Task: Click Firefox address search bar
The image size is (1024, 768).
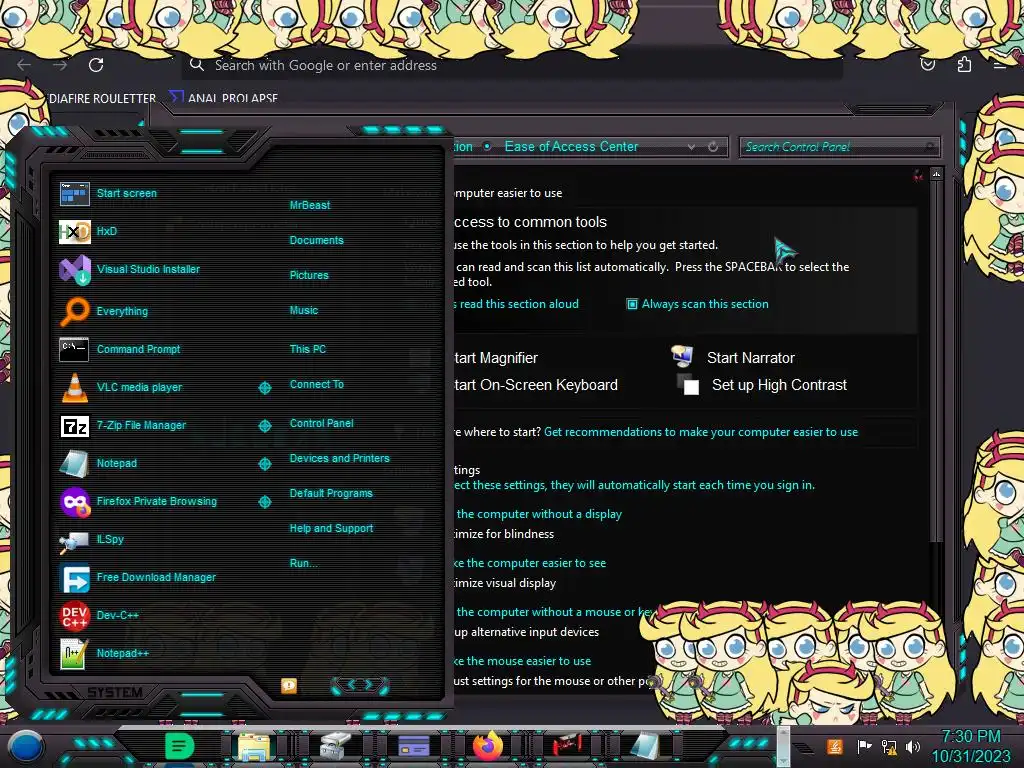Action: [512, 65]
